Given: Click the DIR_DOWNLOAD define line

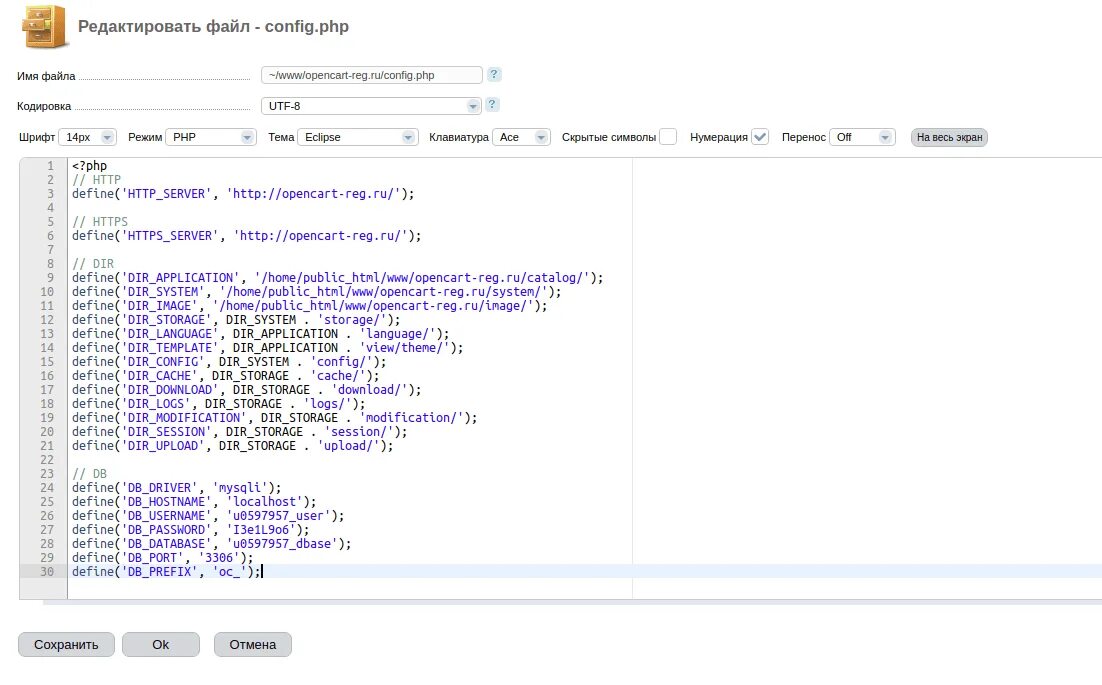Looking at the screenshot, I should (x=247, y=390).
